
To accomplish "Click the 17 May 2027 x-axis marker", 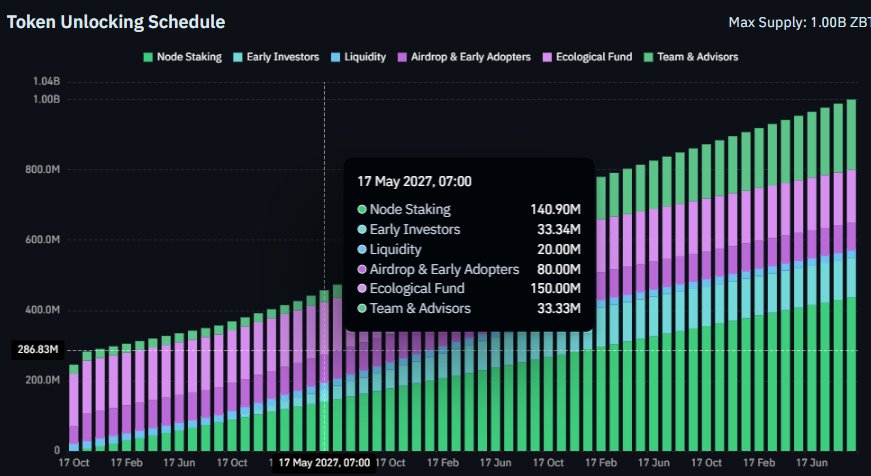I will pyautogui.click(x=324, y=463).
